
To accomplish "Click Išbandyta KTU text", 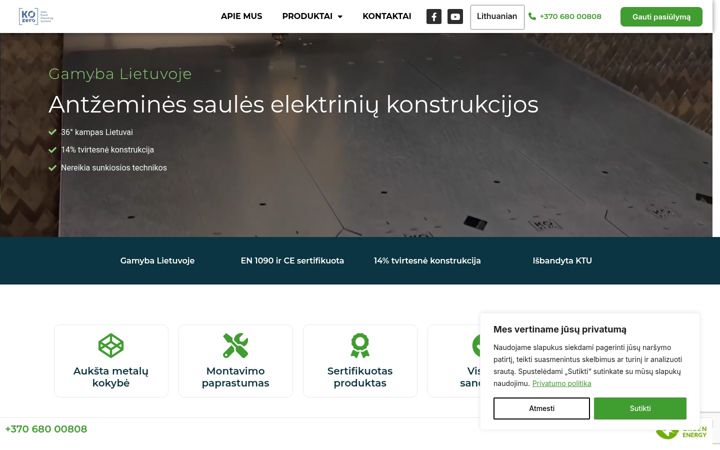I will tap(562, 261).
